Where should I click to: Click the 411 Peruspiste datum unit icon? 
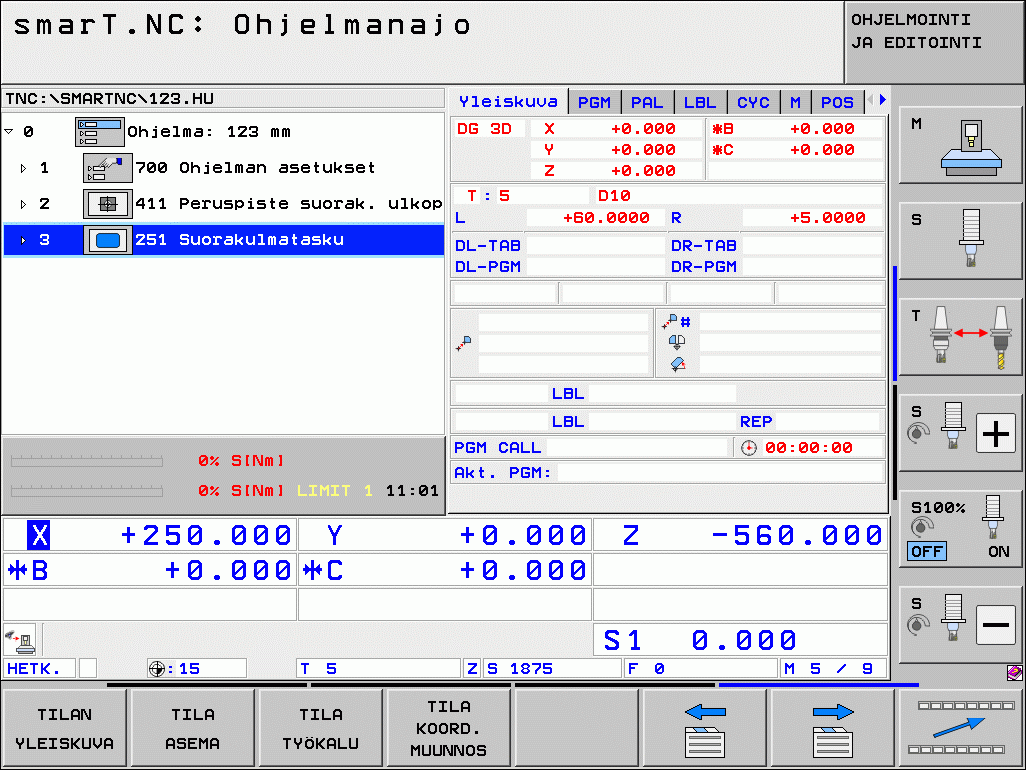coord(108,204)
